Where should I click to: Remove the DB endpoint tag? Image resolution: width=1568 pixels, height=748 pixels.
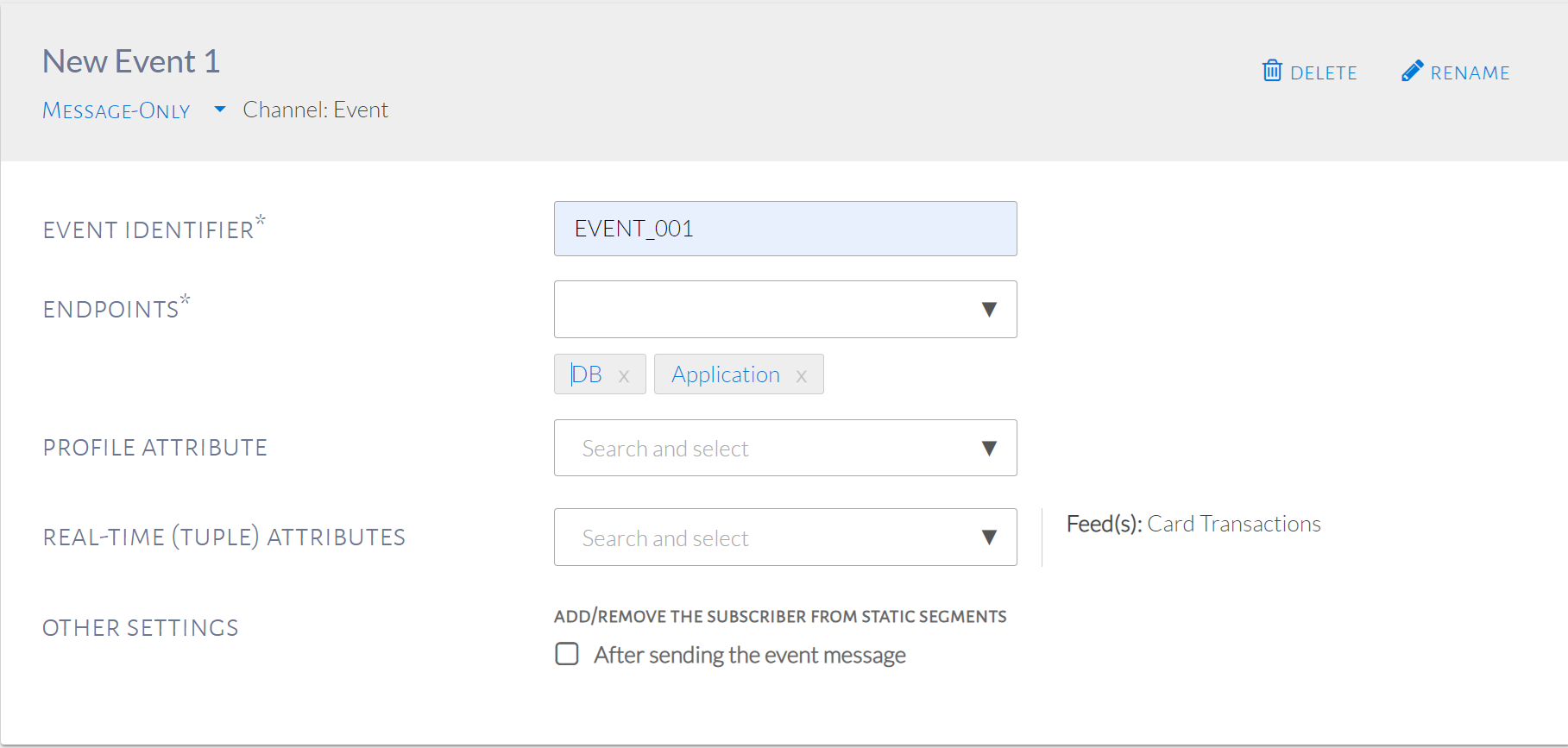pos(624,376)
